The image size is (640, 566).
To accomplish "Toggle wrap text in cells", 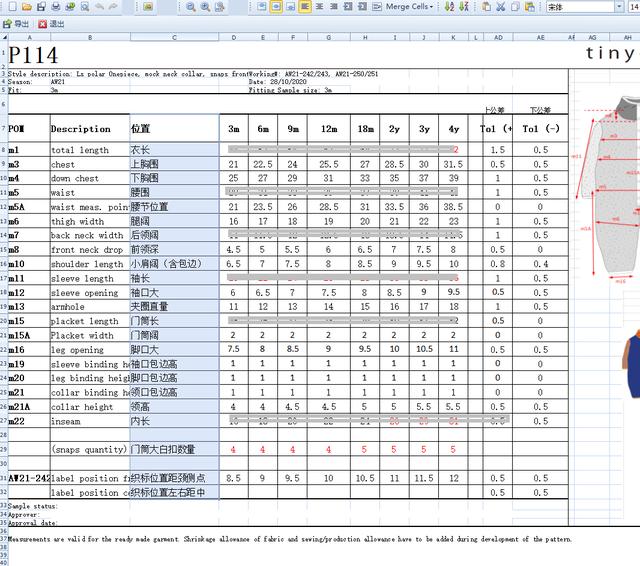I will pos(377,7).
